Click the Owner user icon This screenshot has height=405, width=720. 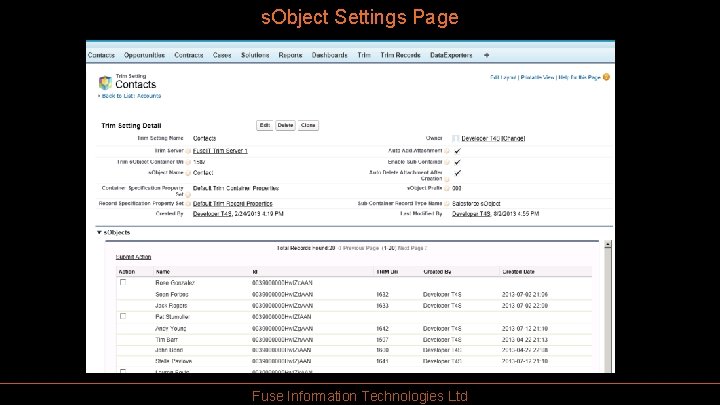455,138
